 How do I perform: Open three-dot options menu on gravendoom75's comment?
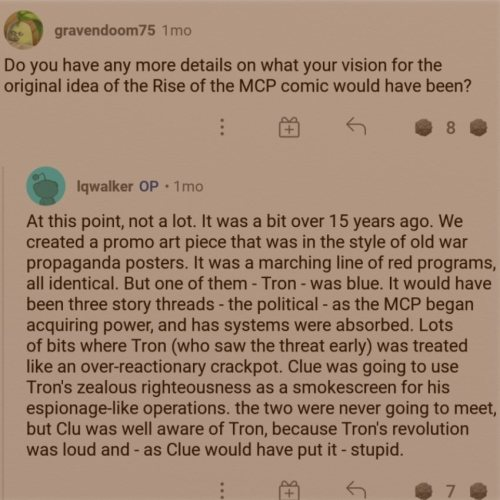[222, 127]
